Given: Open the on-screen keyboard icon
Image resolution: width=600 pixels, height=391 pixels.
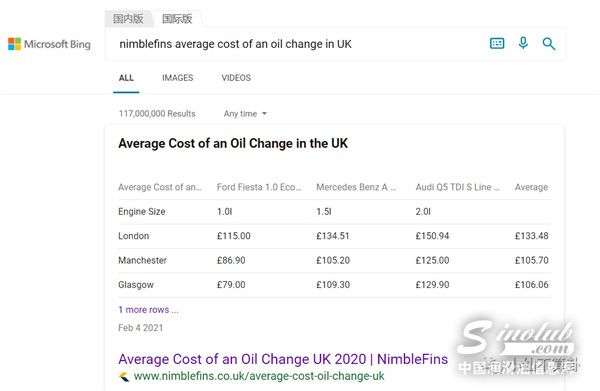Looking at the screenshot, I should click(497, 43).
